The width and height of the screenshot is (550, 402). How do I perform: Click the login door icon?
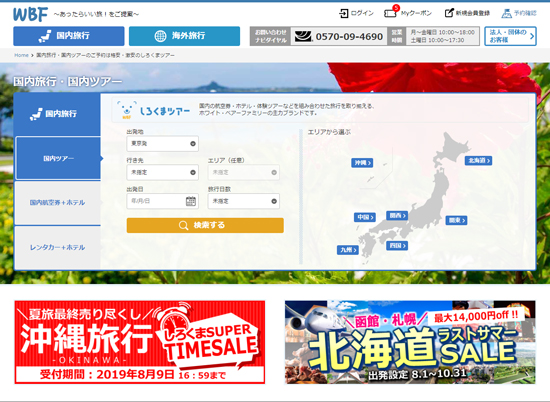(x=343, y=13)
